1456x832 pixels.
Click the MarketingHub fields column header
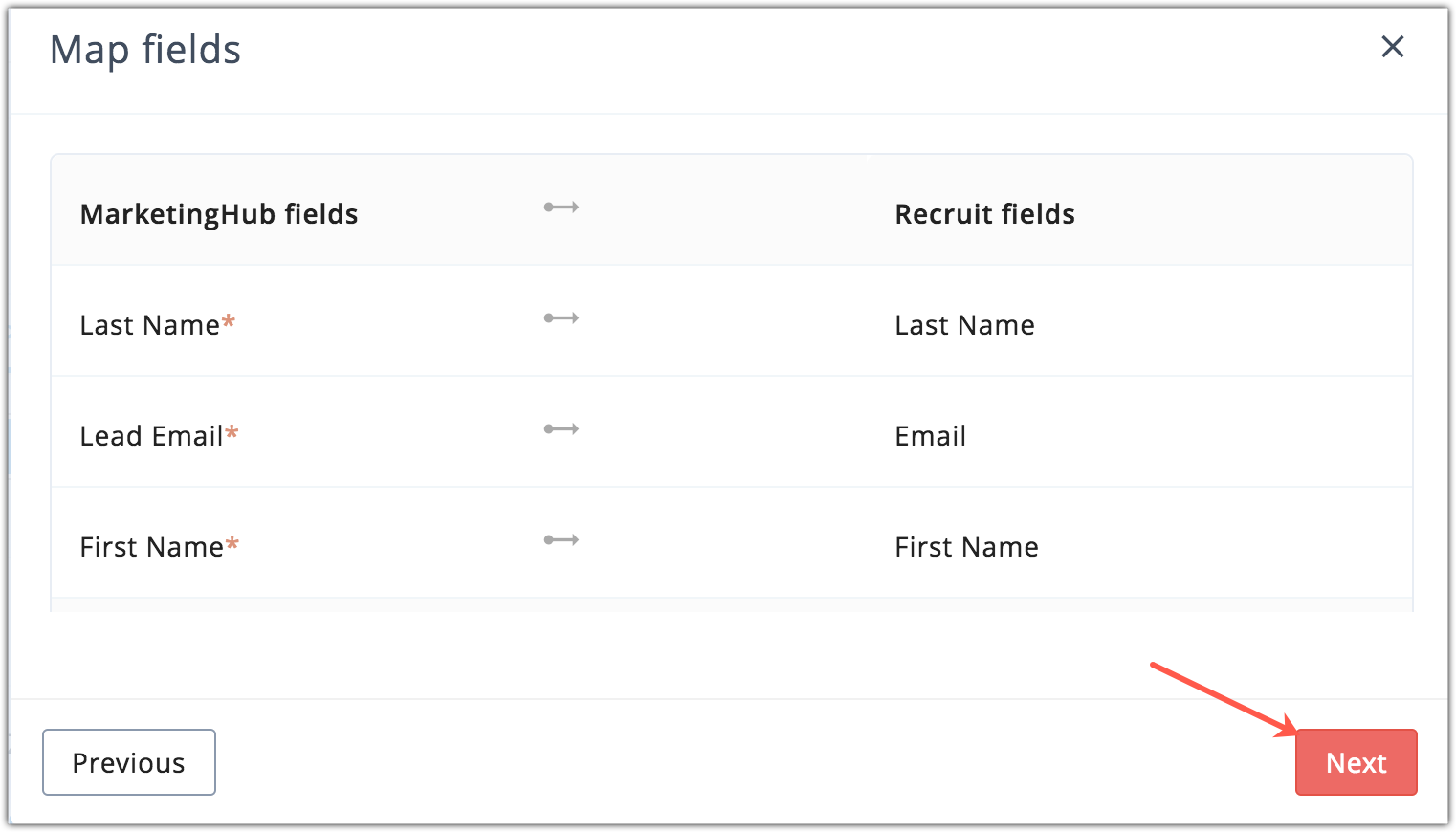point(219,214)
